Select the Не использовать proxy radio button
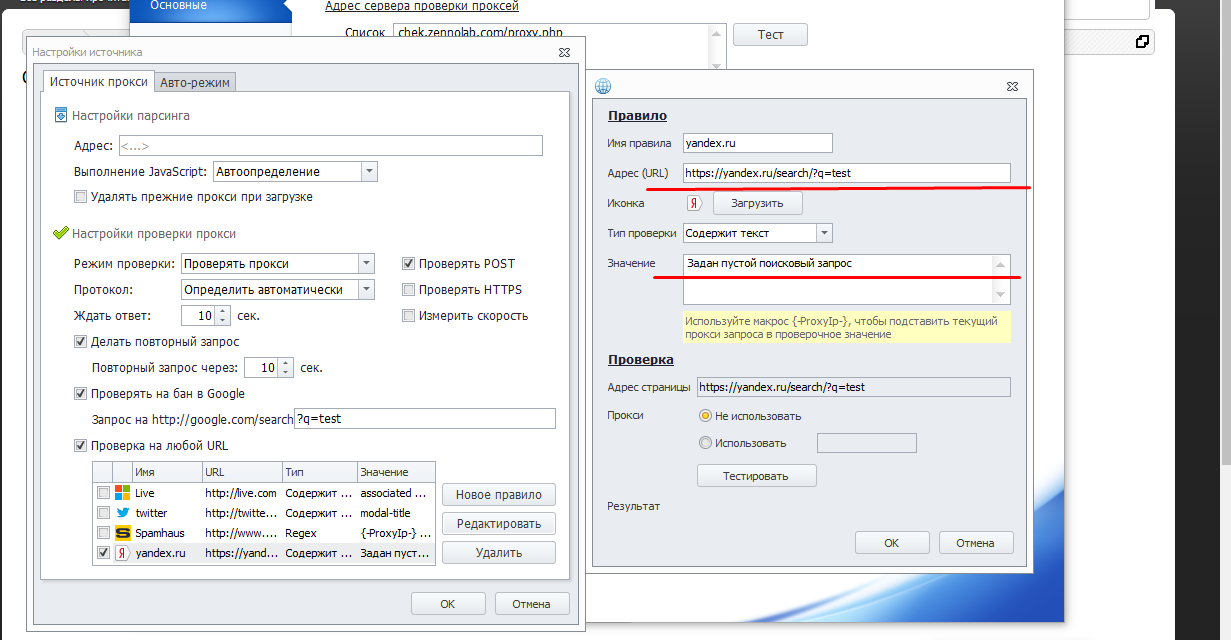This screenshot has width=1231, height=640. coord(705,416)
